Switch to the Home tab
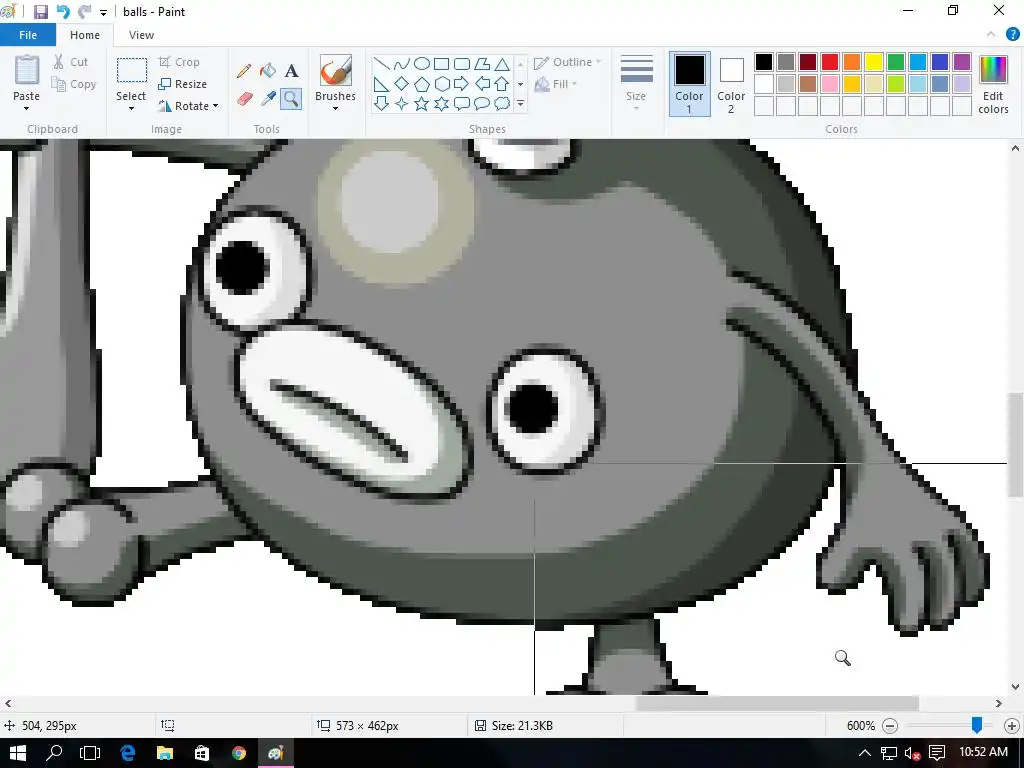Viewport: 1024px width, 768px height. click(x=85, y=35)
